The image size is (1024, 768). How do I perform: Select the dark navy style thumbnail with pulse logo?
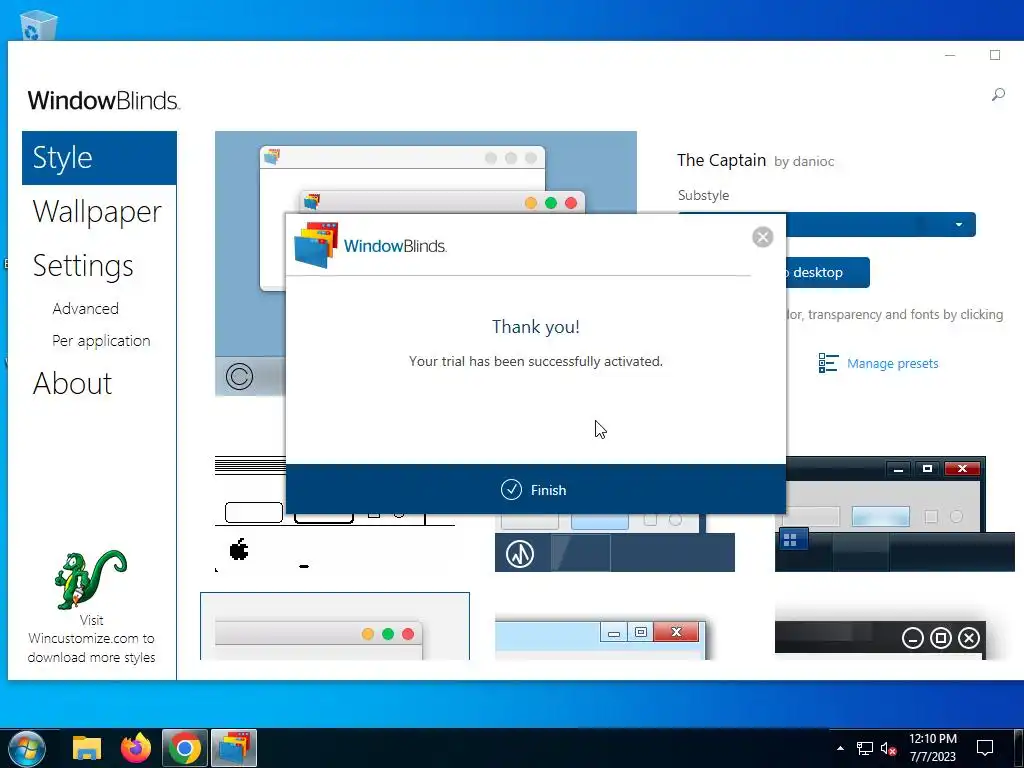615,543
